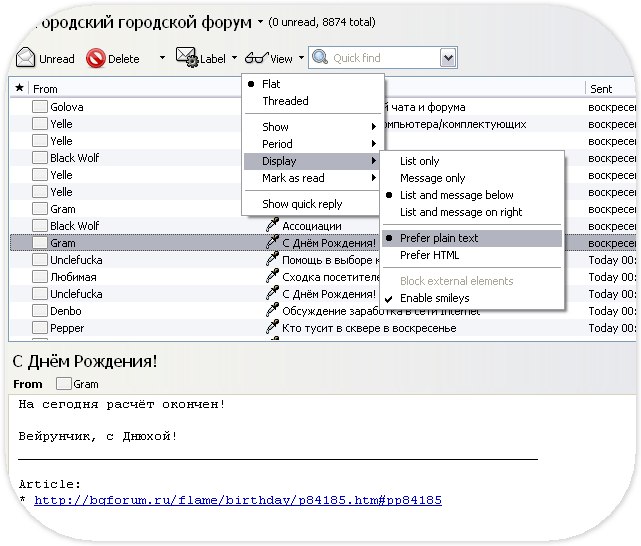Click pin icon beside Кто тусит в сквере
Screen dimensions: 641x546
point(272,328)
